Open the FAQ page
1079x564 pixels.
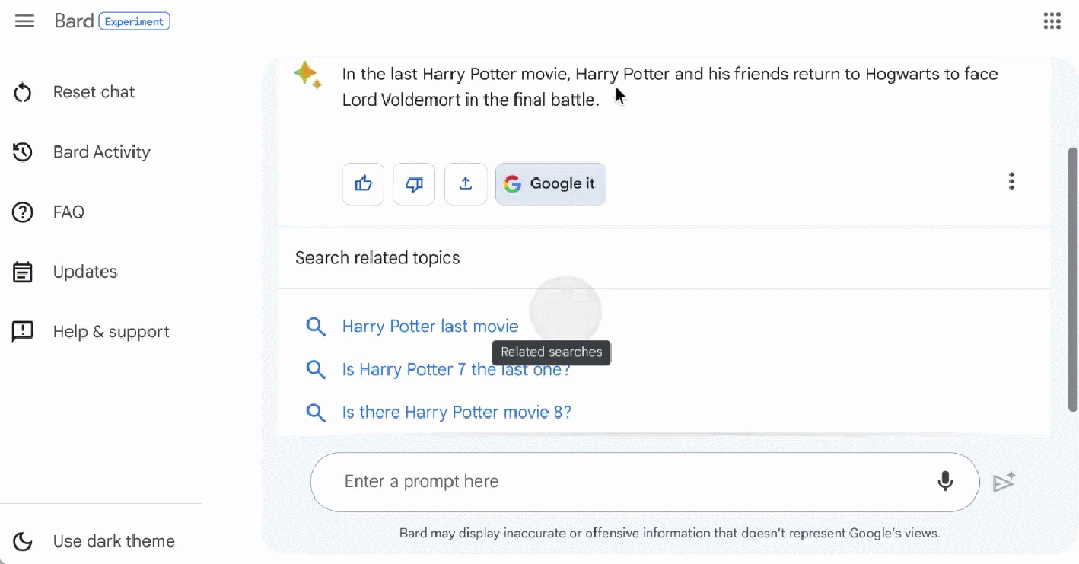(68, 212)
